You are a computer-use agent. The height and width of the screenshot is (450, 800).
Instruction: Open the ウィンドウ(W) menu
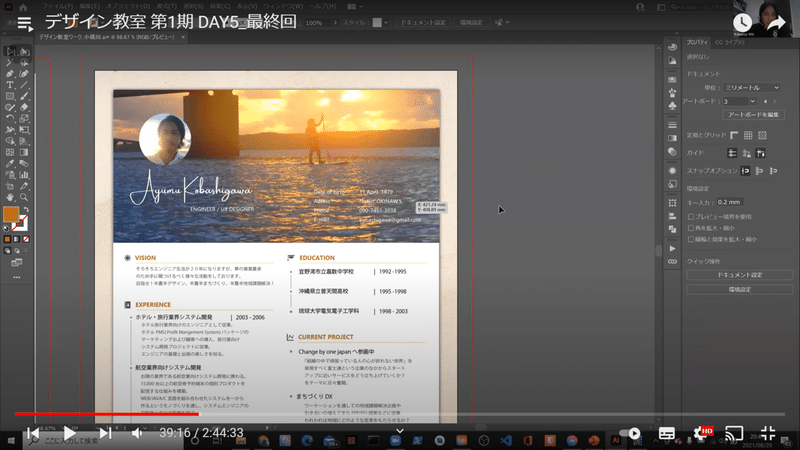[283, 6]
